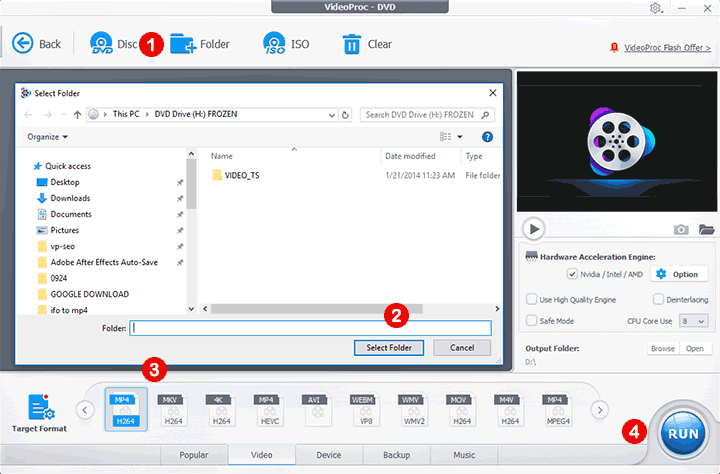Enable Deinterlacing option
The width and height of the screenshot is (720, 474).
[x=658, y=299]
